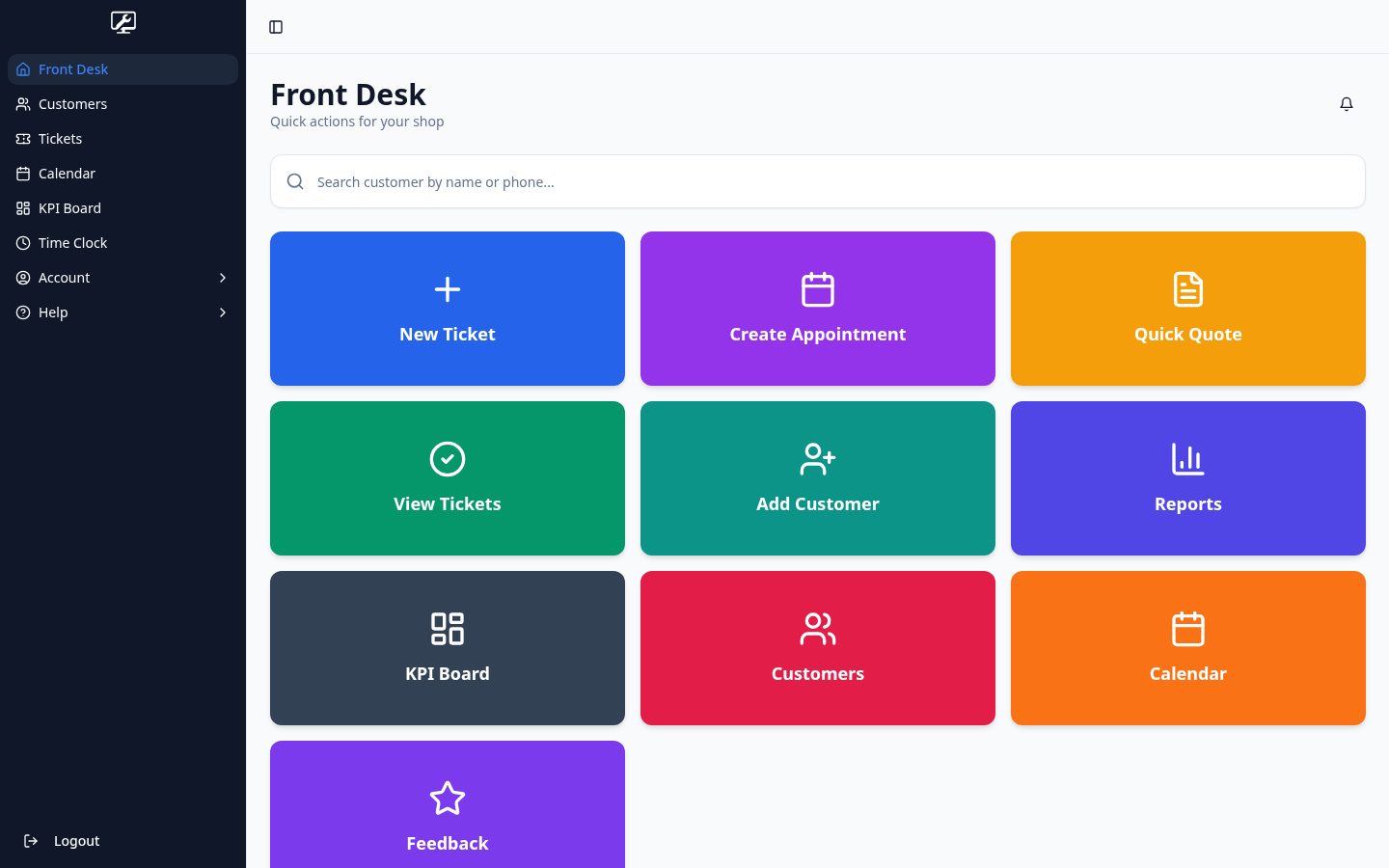1389x868 pixels.
Task: Expand the Account submenu chevron
Action: 223,278
